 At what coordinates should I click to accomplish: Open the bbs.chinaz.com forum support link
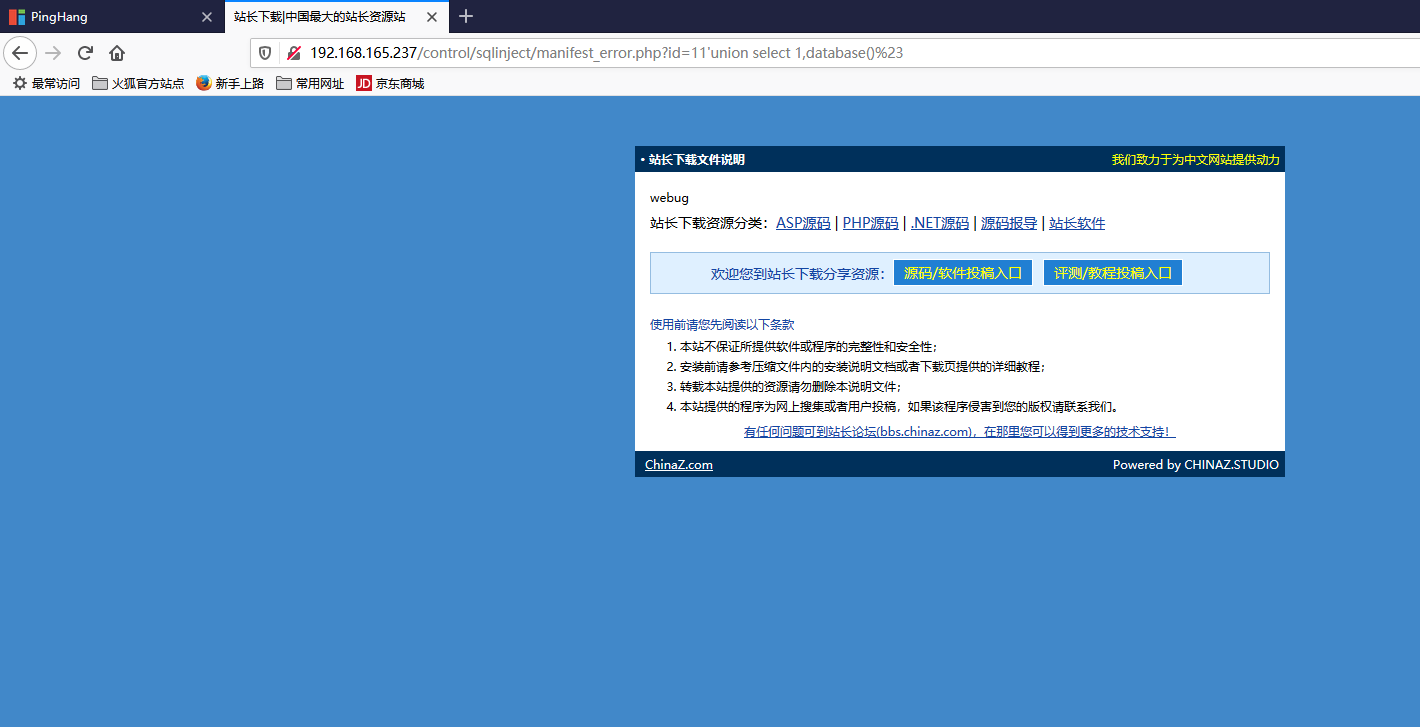[960, 432]
